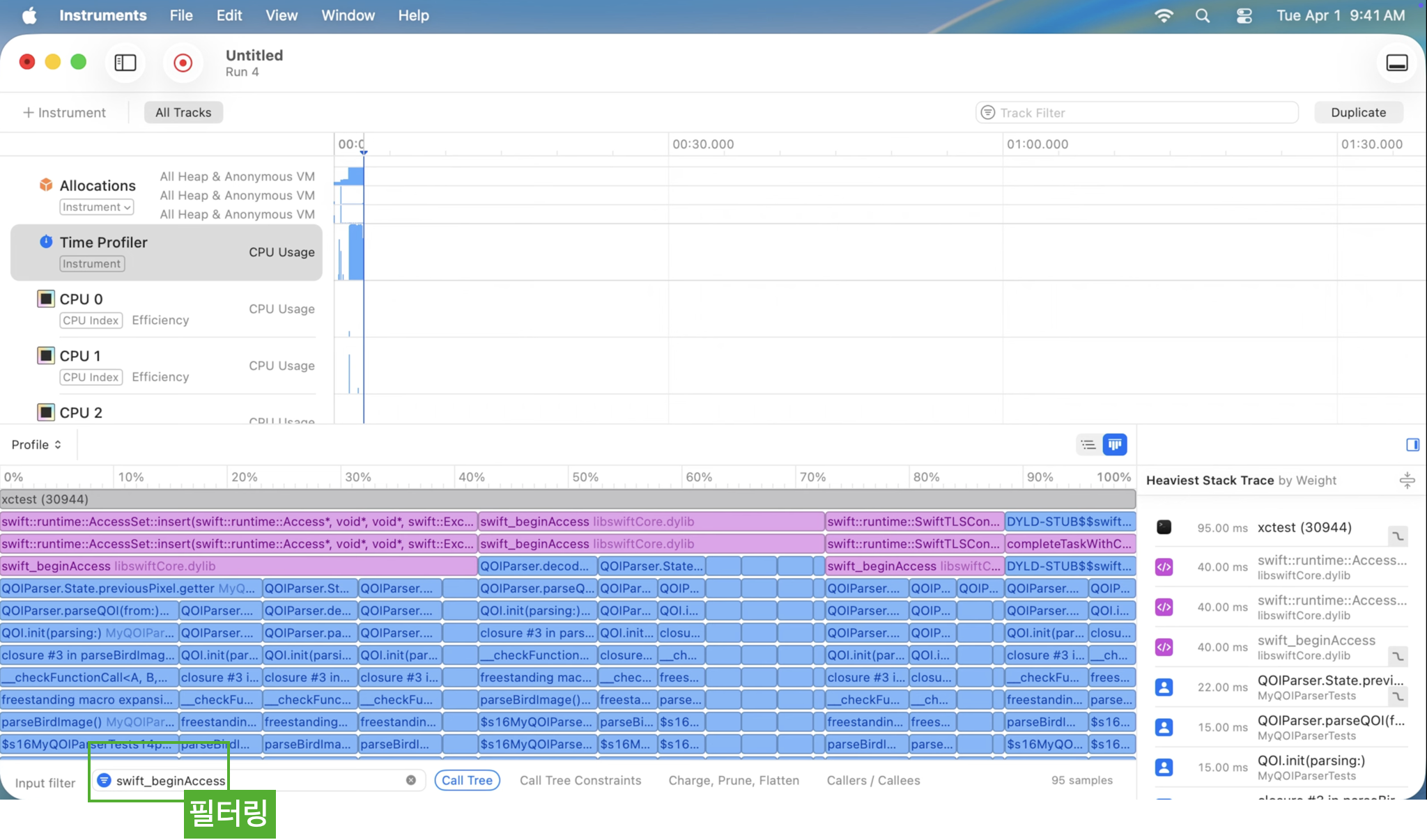Click the Heaviest Stack Trace collapse icon
Viewport: 1427px width, 840px height.
click(1407, 480)
